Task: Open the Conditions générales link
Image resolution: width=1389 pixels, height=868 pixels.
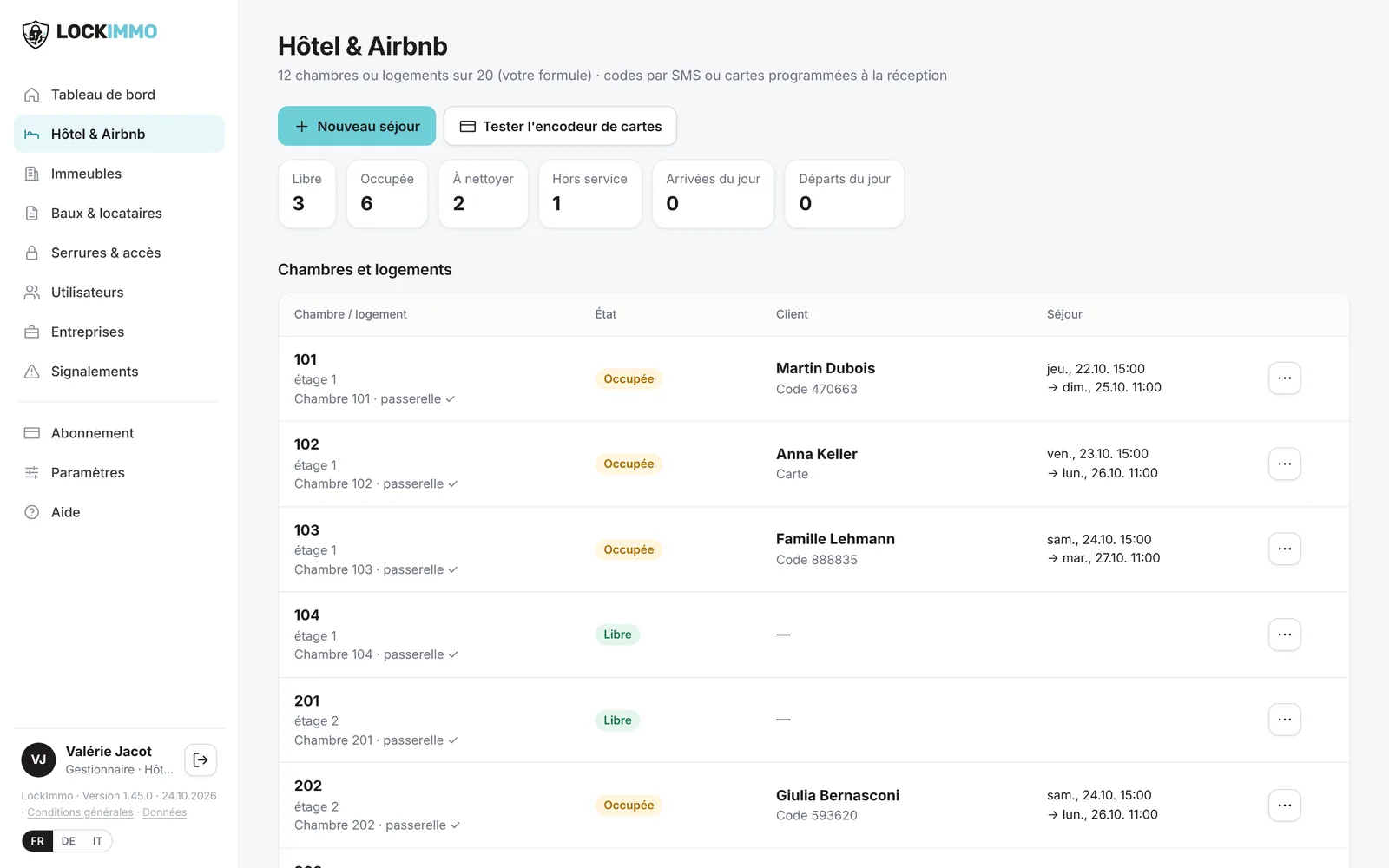Action: click(x=80, y=812)
